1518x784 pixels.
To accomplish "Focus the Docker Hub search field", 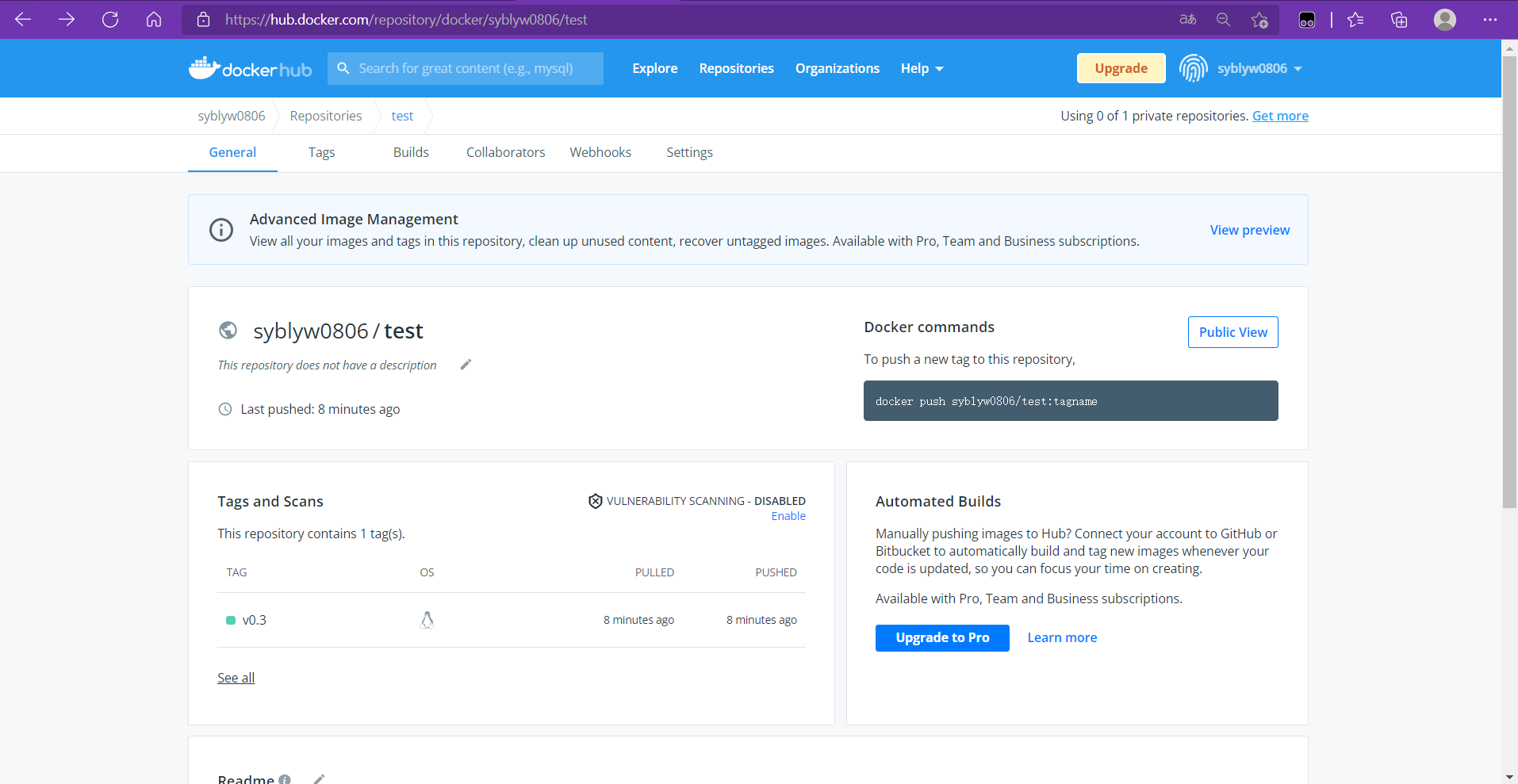I will 466,68.
